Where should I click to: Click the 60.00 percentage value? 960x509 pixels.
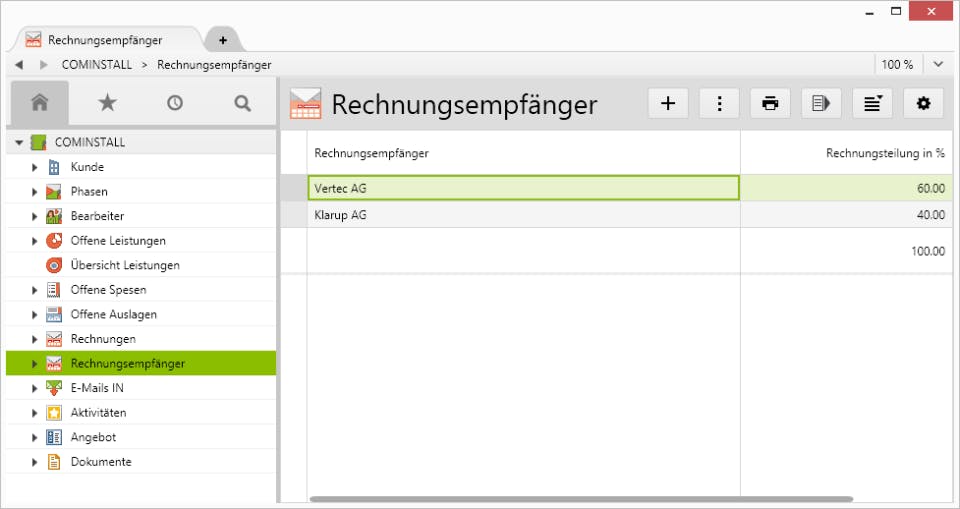click(931, 189)
